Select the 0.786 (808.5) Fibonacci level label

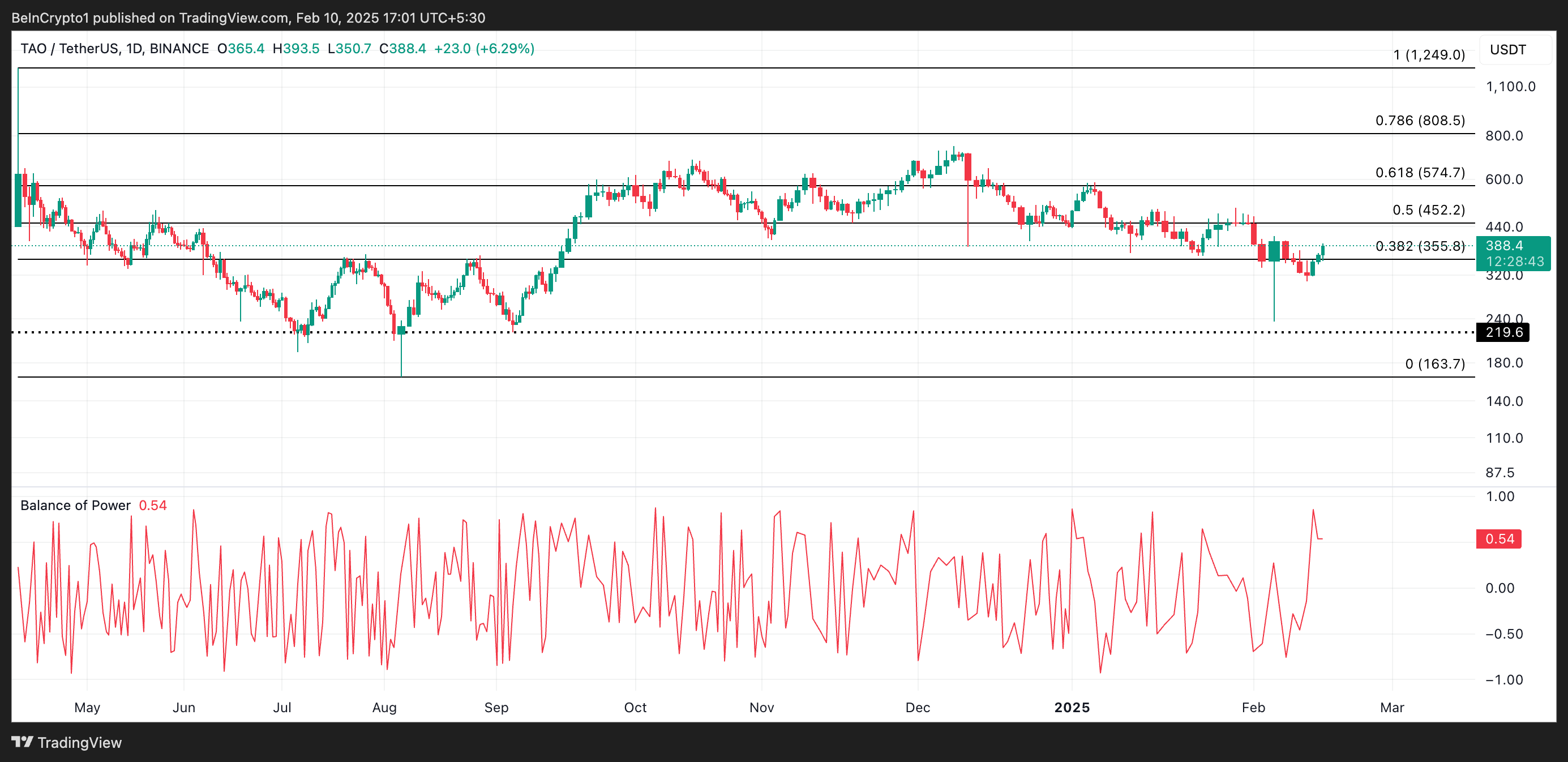coord(1420,121)
